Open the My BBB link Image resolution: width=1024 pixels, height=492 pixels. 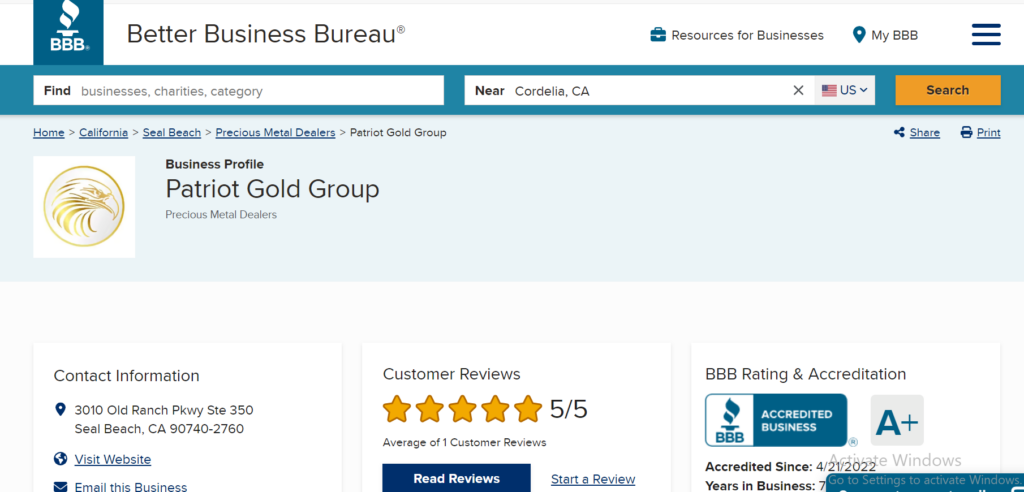(894, 35)
